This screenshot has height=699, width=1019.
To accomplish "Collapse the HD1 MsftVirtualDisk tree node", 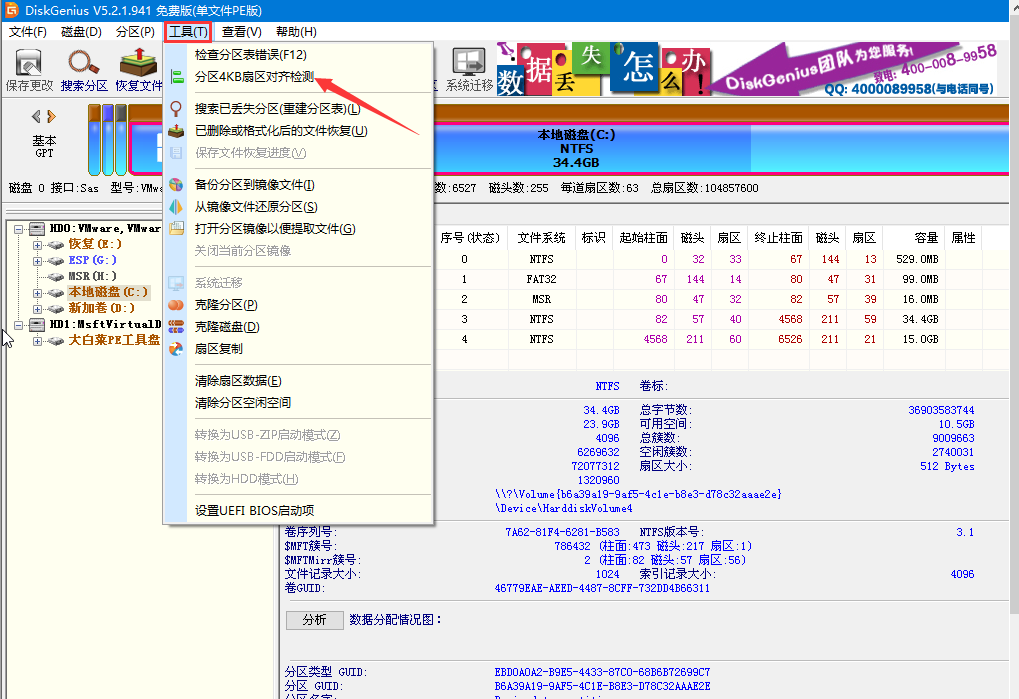I will point(19,325).
